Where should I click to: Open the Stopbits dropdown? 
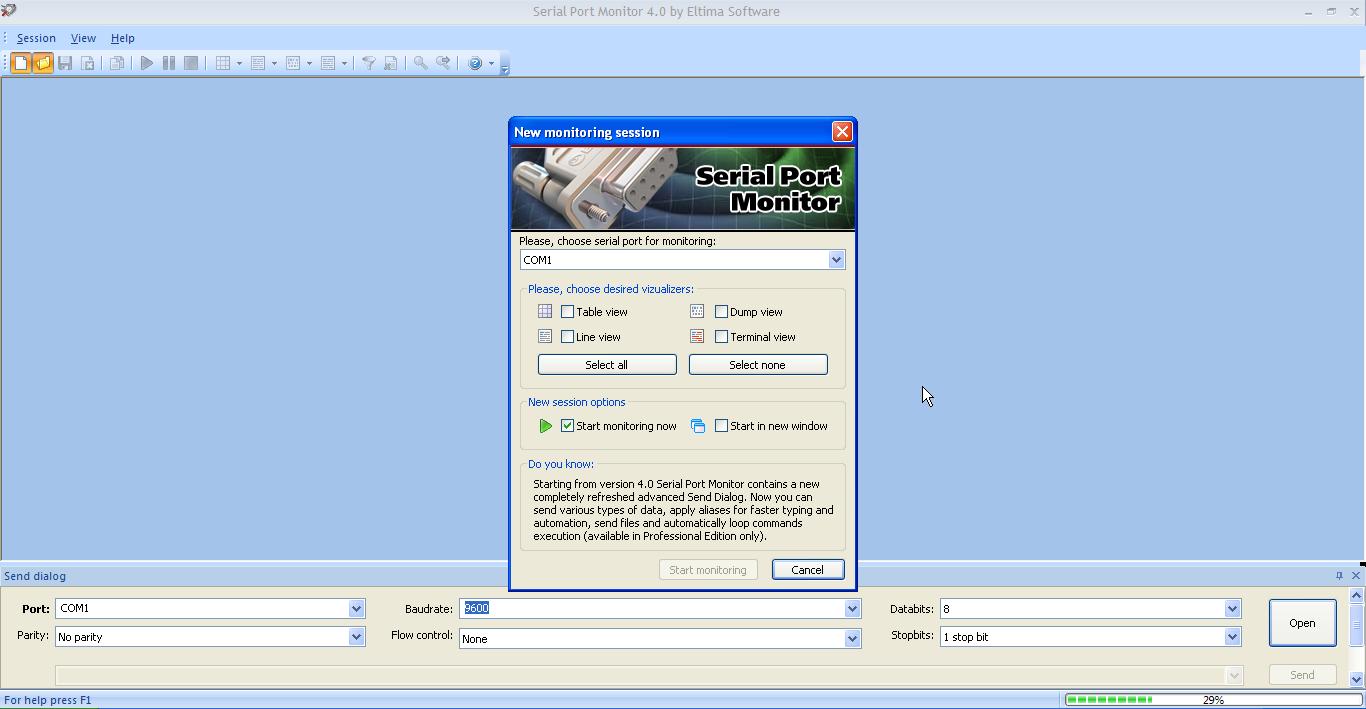point(1232,637)
